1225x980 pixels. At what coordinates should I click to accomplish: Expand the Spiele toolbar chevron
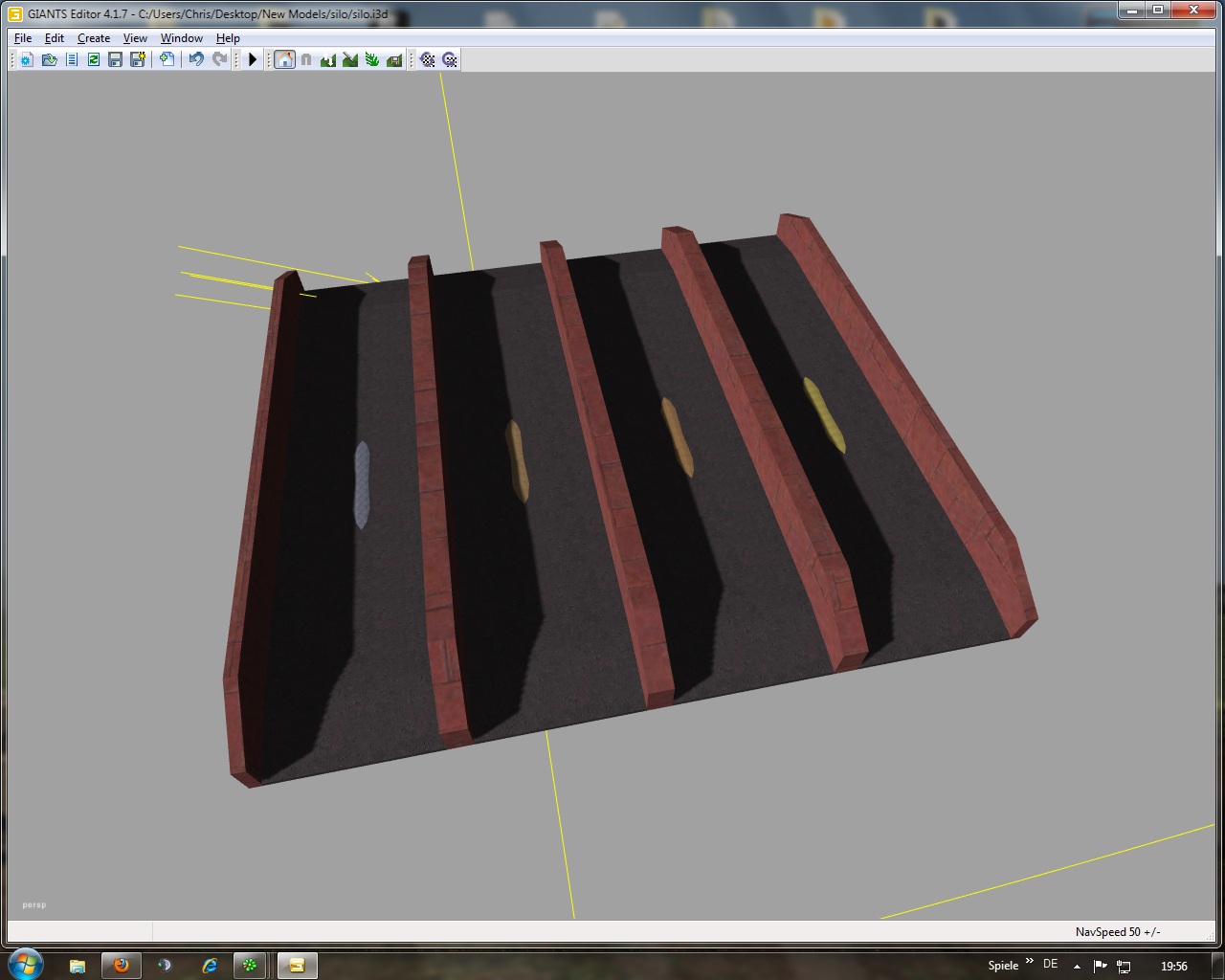[1030, 961]
